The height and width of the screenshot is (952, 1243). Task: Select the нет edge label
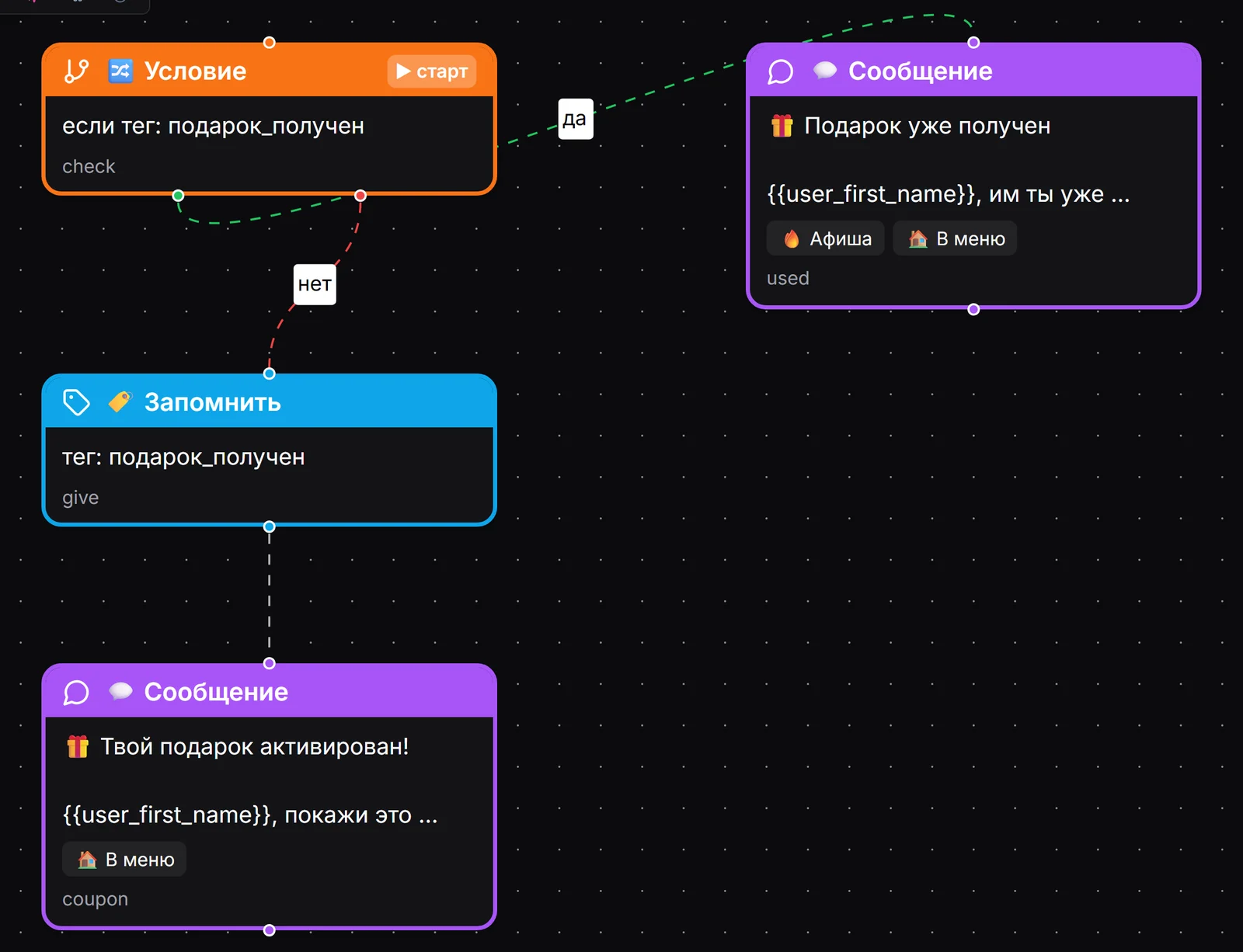tap(315, 284)
